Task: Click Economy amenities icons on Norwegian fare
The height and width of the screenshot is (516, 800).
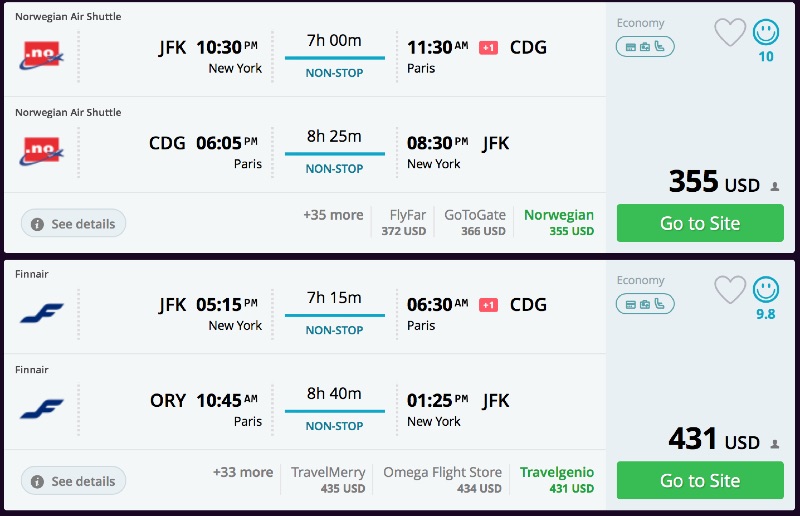Action: click(x=645, y=46)
